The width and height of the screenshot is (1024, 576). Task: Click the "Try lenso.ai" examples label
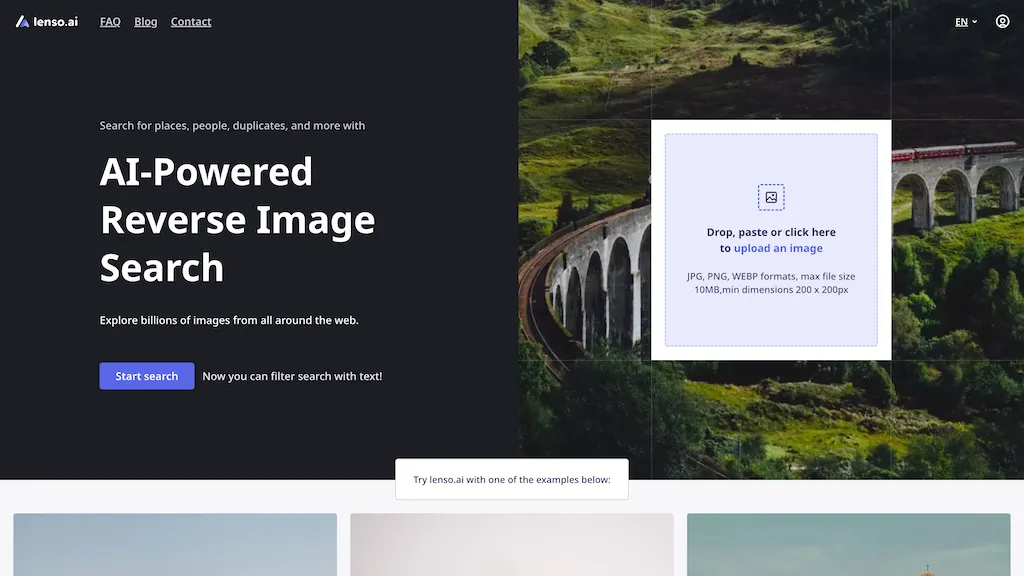pos(512,479)
